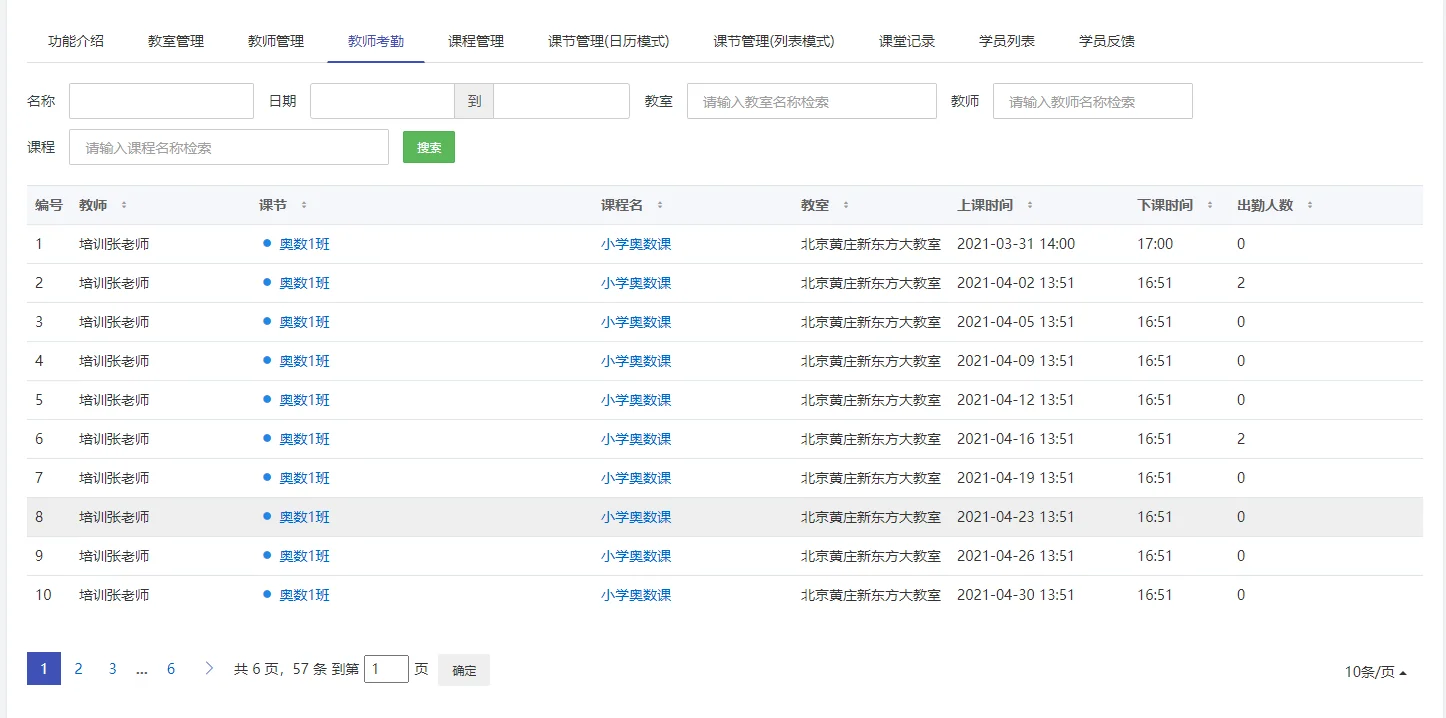Image resolution: width=1446 pixels, height=718 pixels.
Task: Open 奥数1班 link in row 1
Action: pyautogui.click(x=304, y=244)
